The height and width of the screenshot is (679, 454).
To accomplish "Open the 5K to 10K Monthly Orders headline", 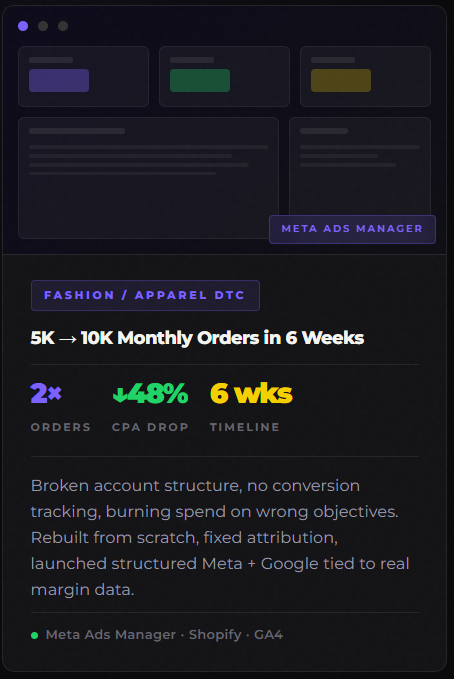I will tap(197, 338).
